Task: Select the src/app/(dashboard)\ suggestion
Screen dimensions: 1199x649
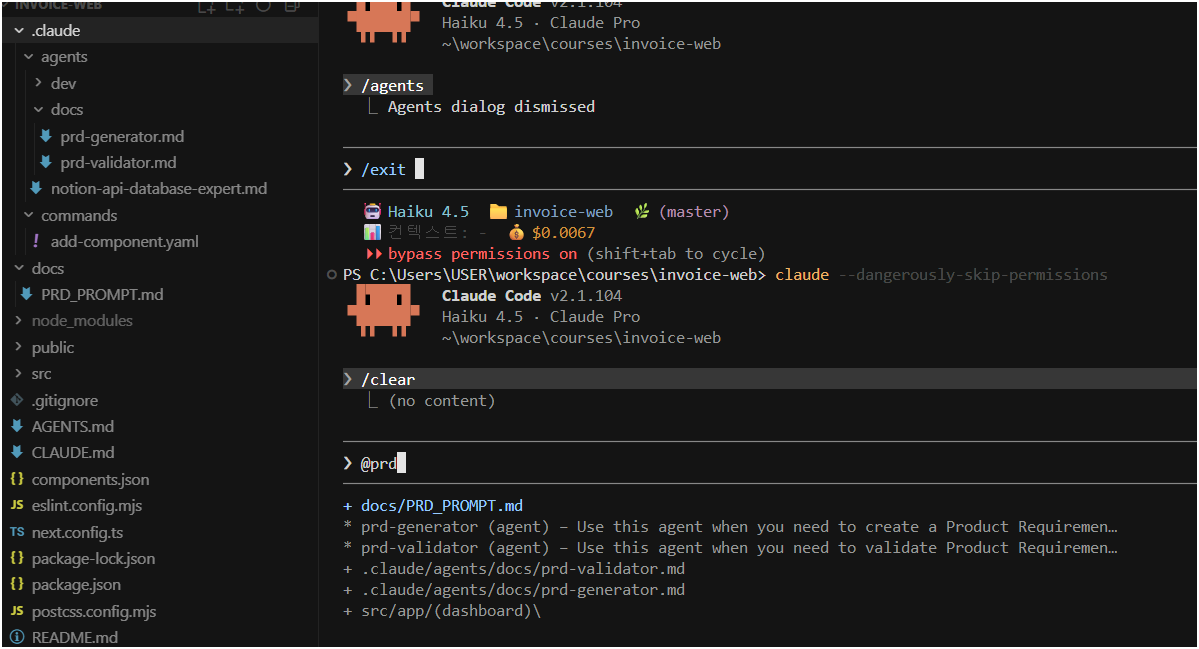Action: pyautogui.click(x=443, y=611)
